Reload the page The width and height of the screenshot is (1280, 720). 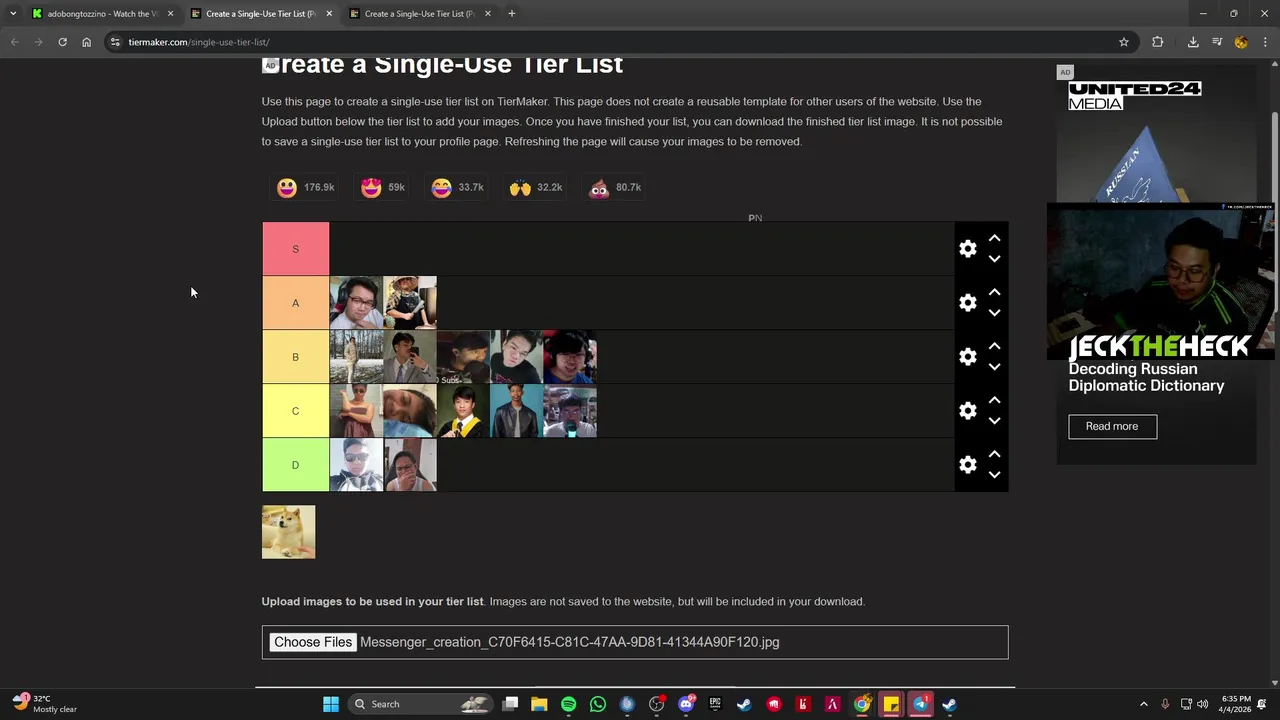pos(62,42)
